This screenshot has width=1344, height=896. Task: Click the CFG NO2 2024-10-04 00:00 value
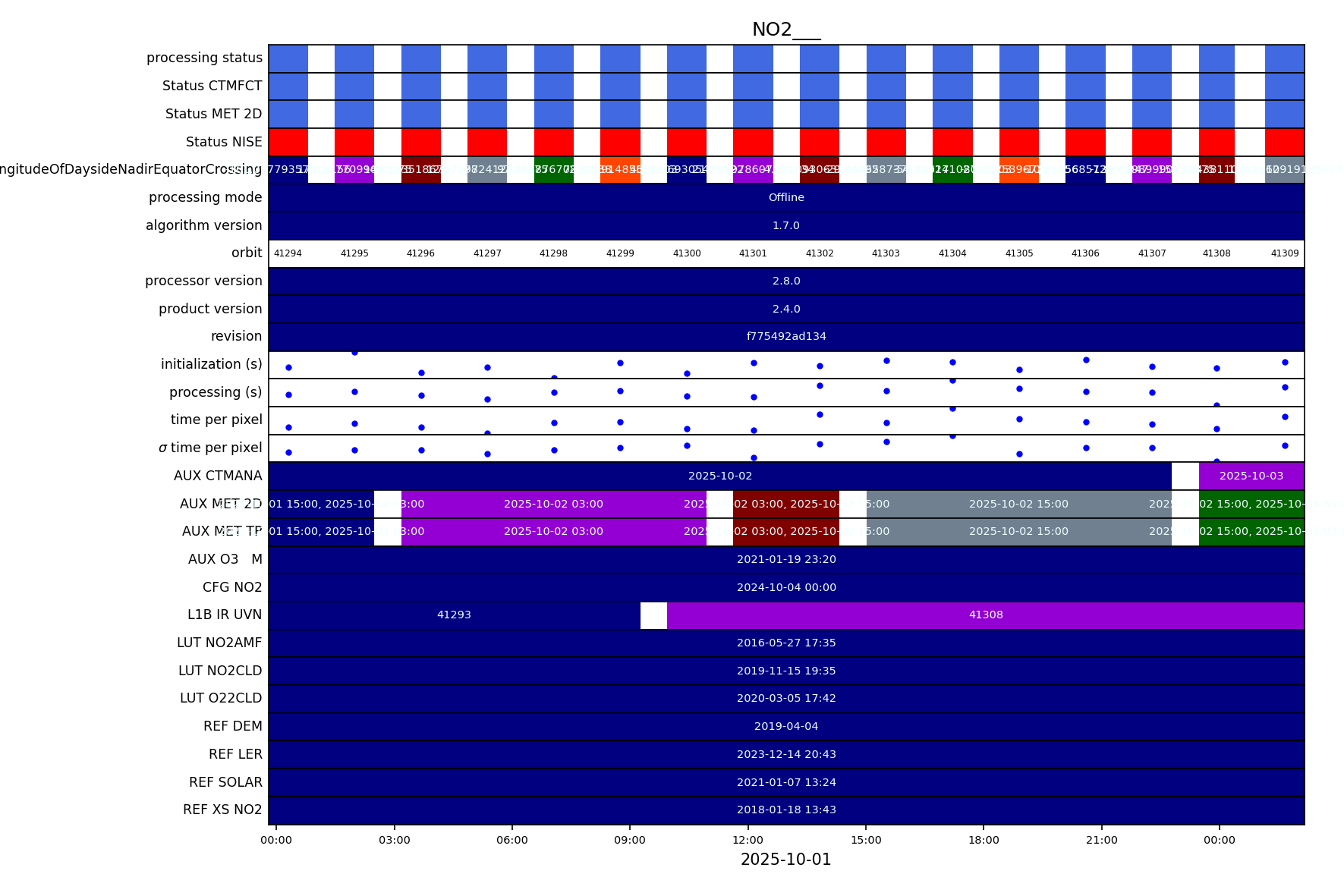click(785, 587)
